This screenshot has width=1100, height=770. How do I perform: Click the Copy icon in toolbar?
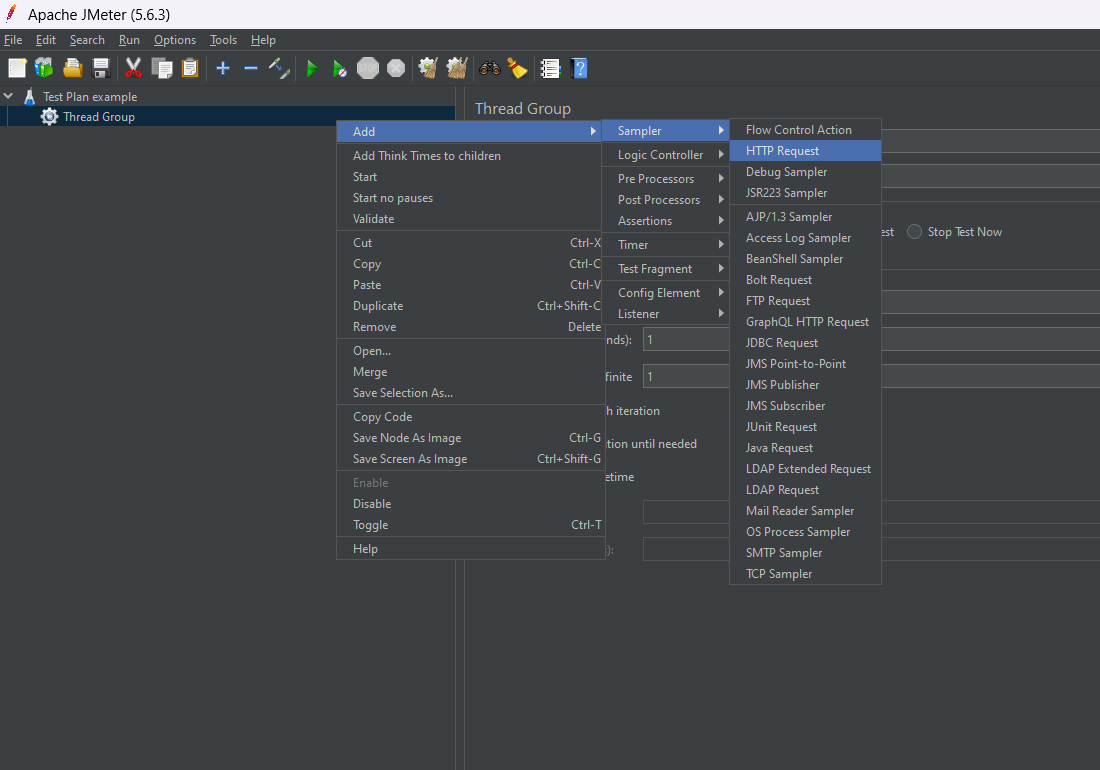coord(162,68)
